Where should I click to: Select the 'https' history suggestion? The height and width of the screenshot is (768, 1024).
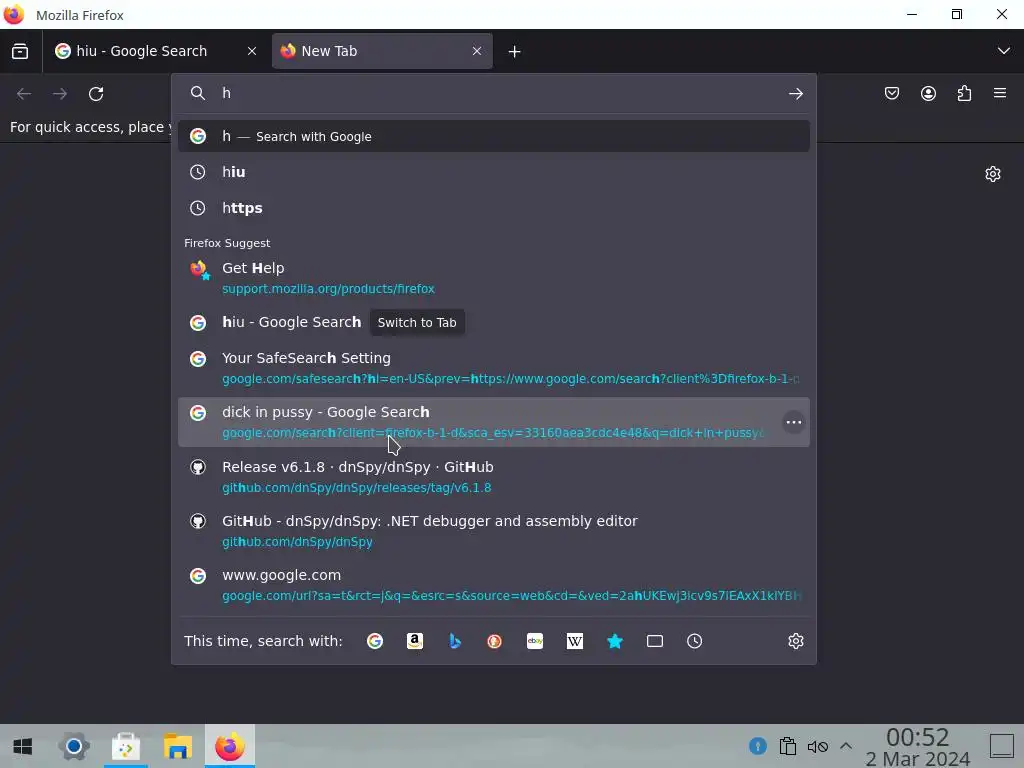494,208
